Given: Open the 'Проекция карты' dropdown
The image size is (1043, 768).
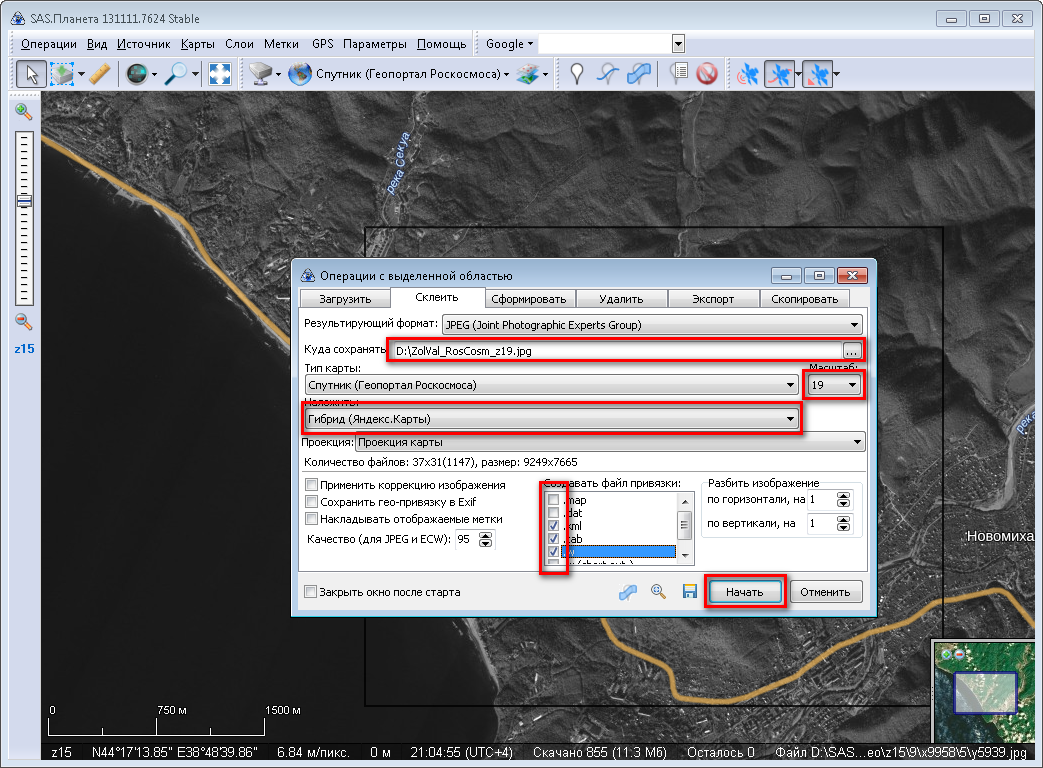Looking at the screenshot, I should tap(610, 442).
